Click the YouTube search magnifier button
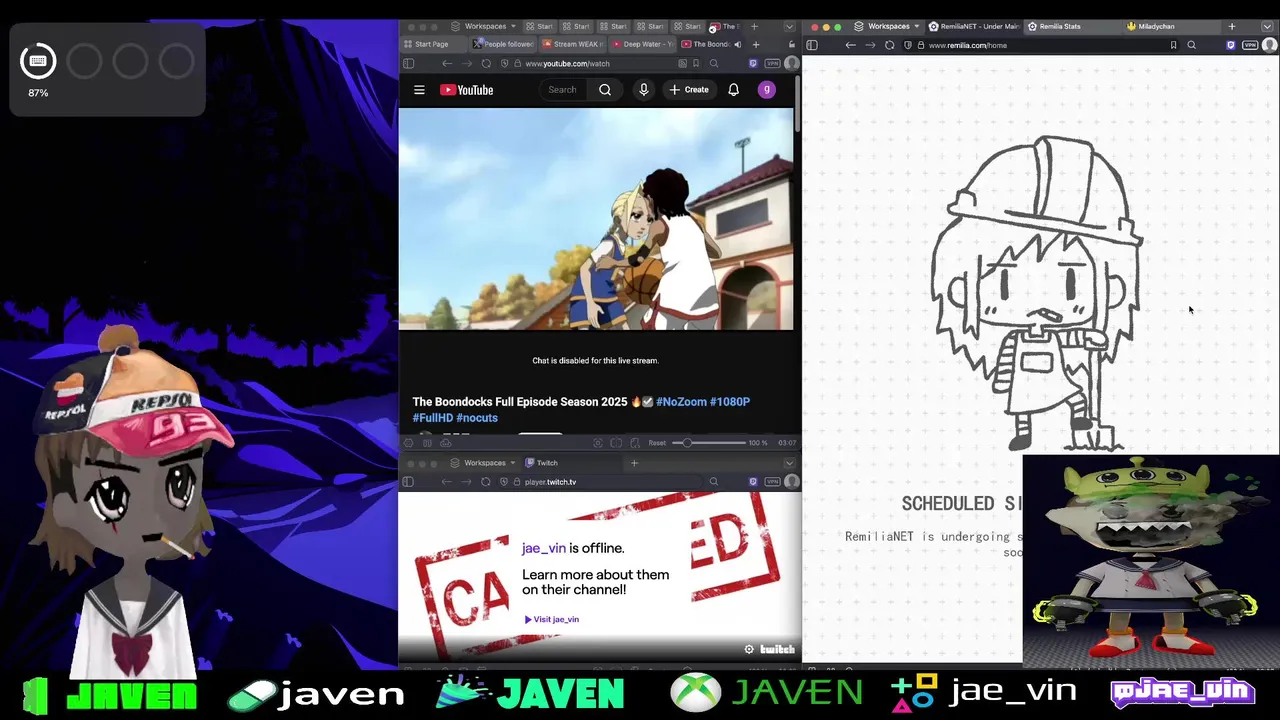 [605, 90]
